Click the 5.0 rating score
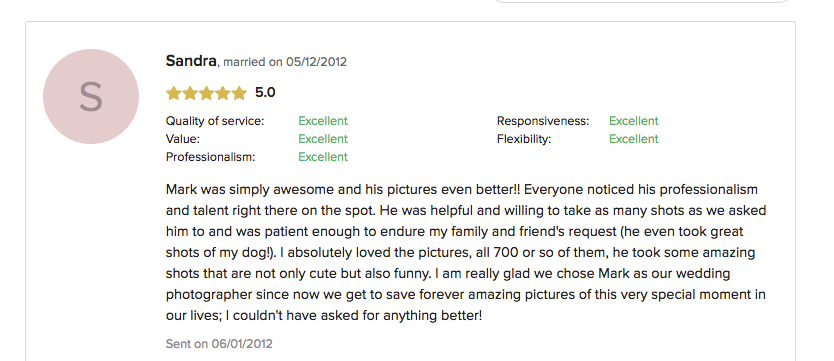This screenshot has height=361, width=834. pyautogui.click(x=265, y=93)
